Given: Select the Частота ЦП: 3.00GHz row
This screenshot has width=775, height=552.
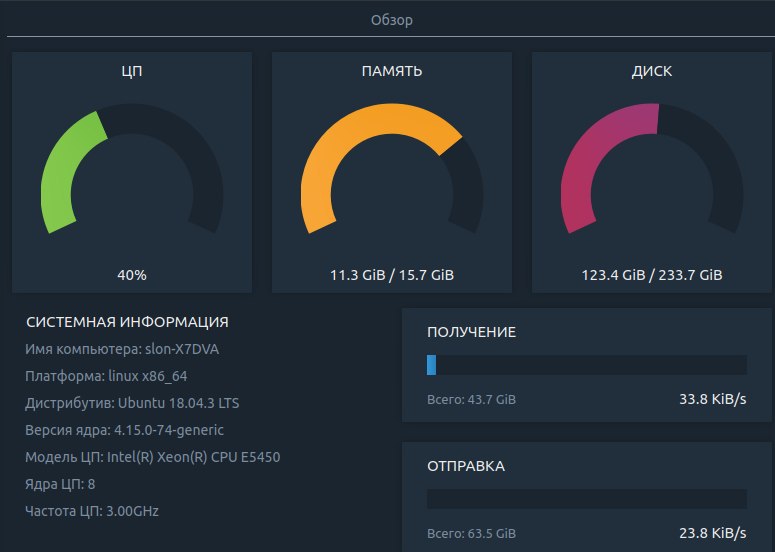Looking at the screenshot, I should click(x=92, y=511).
